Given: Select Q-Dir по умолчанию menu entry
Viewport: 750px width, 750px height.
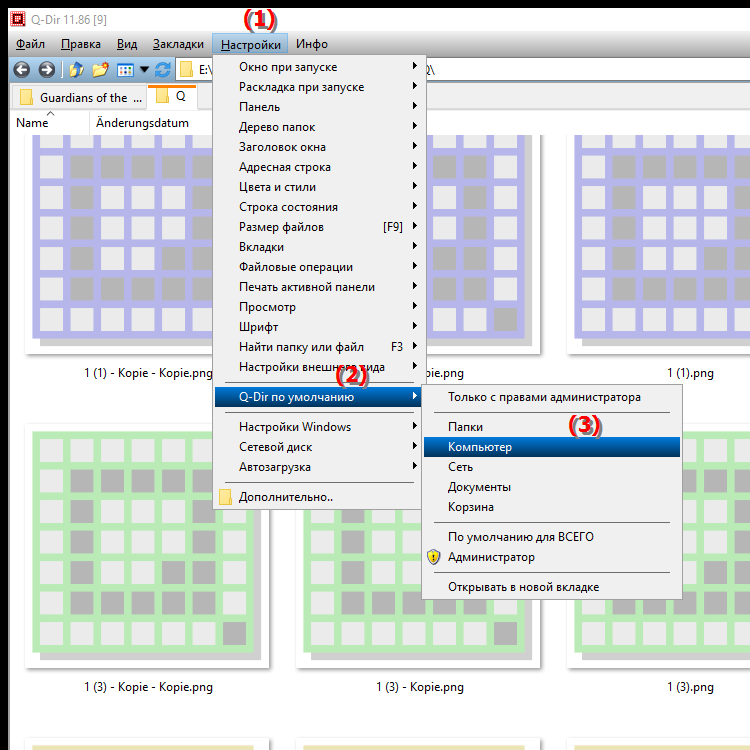Looking at the screenshot, I should point(317,397).
